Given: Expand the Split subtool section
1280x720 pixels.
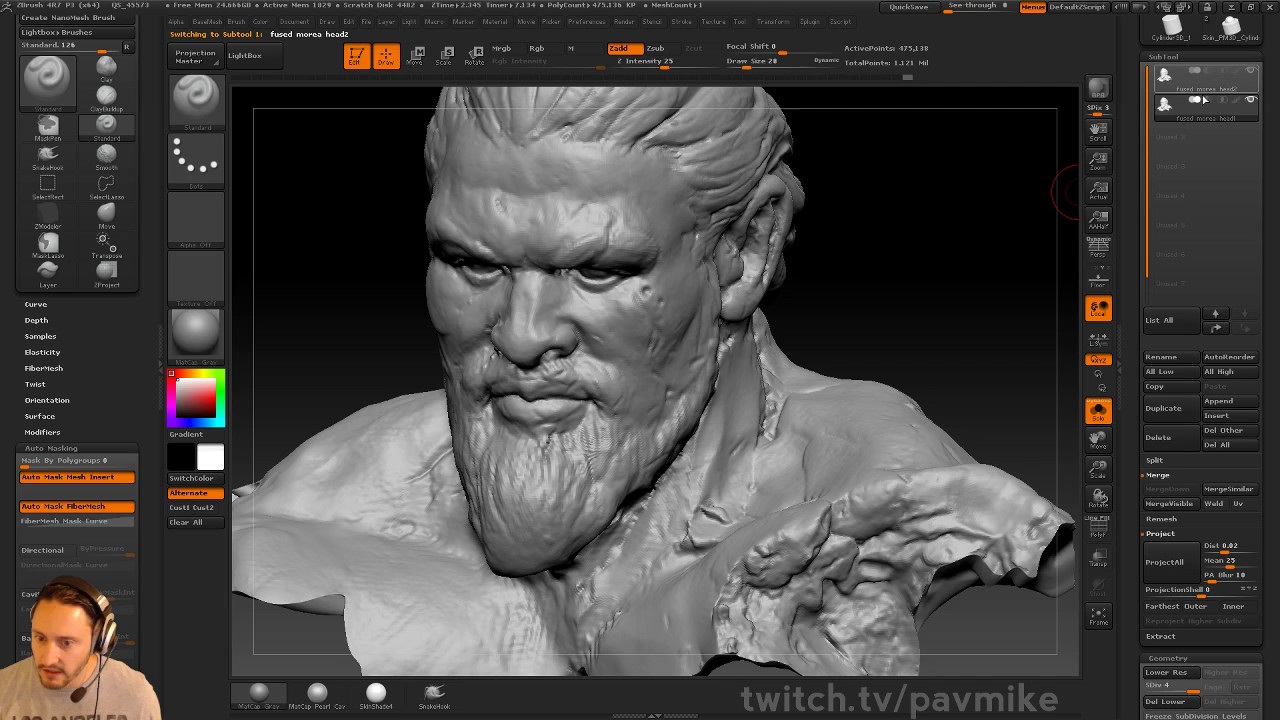Looking at the screenshot, I should tap(1155, 460).
